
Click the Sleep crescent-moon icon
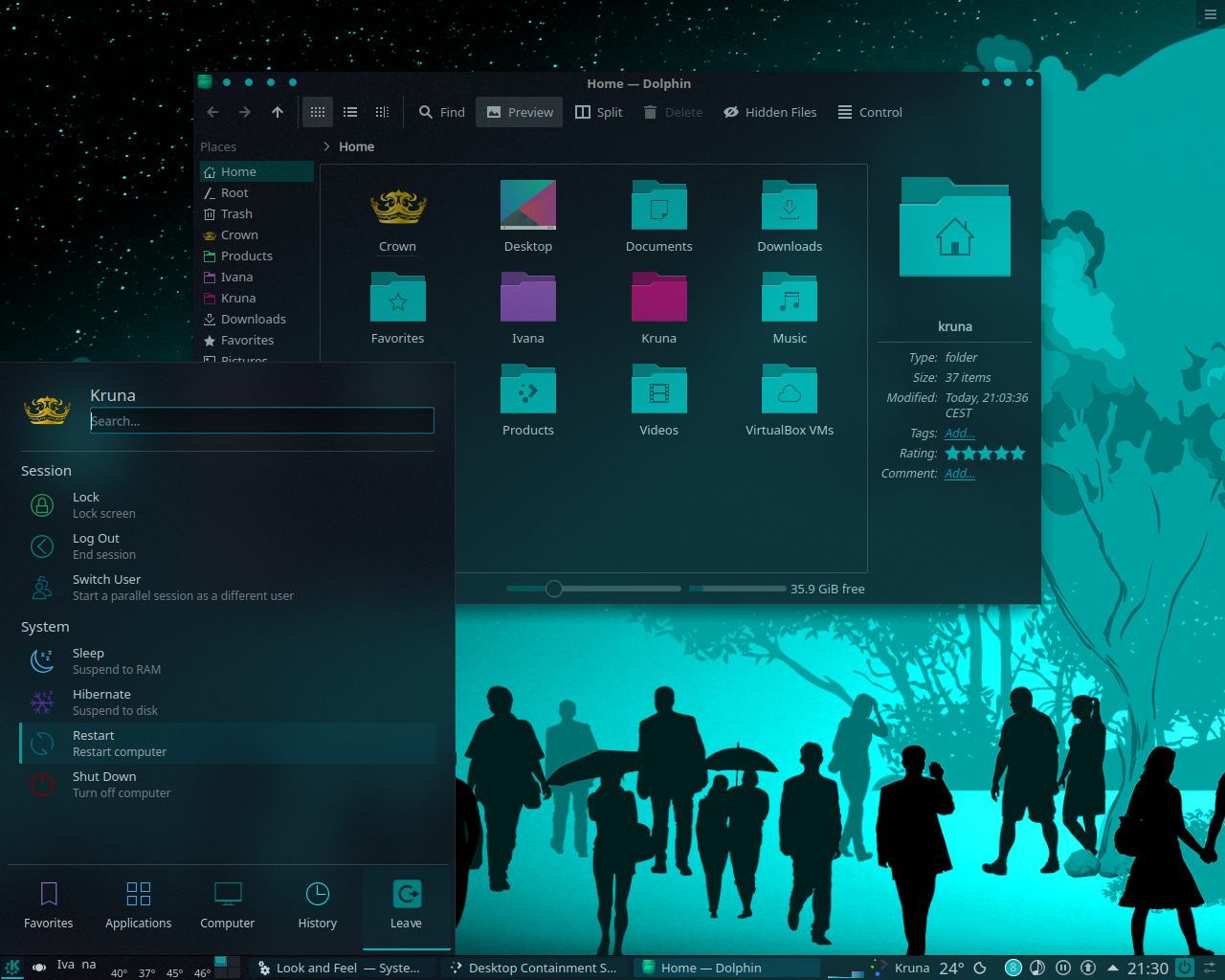click(41, 660)
